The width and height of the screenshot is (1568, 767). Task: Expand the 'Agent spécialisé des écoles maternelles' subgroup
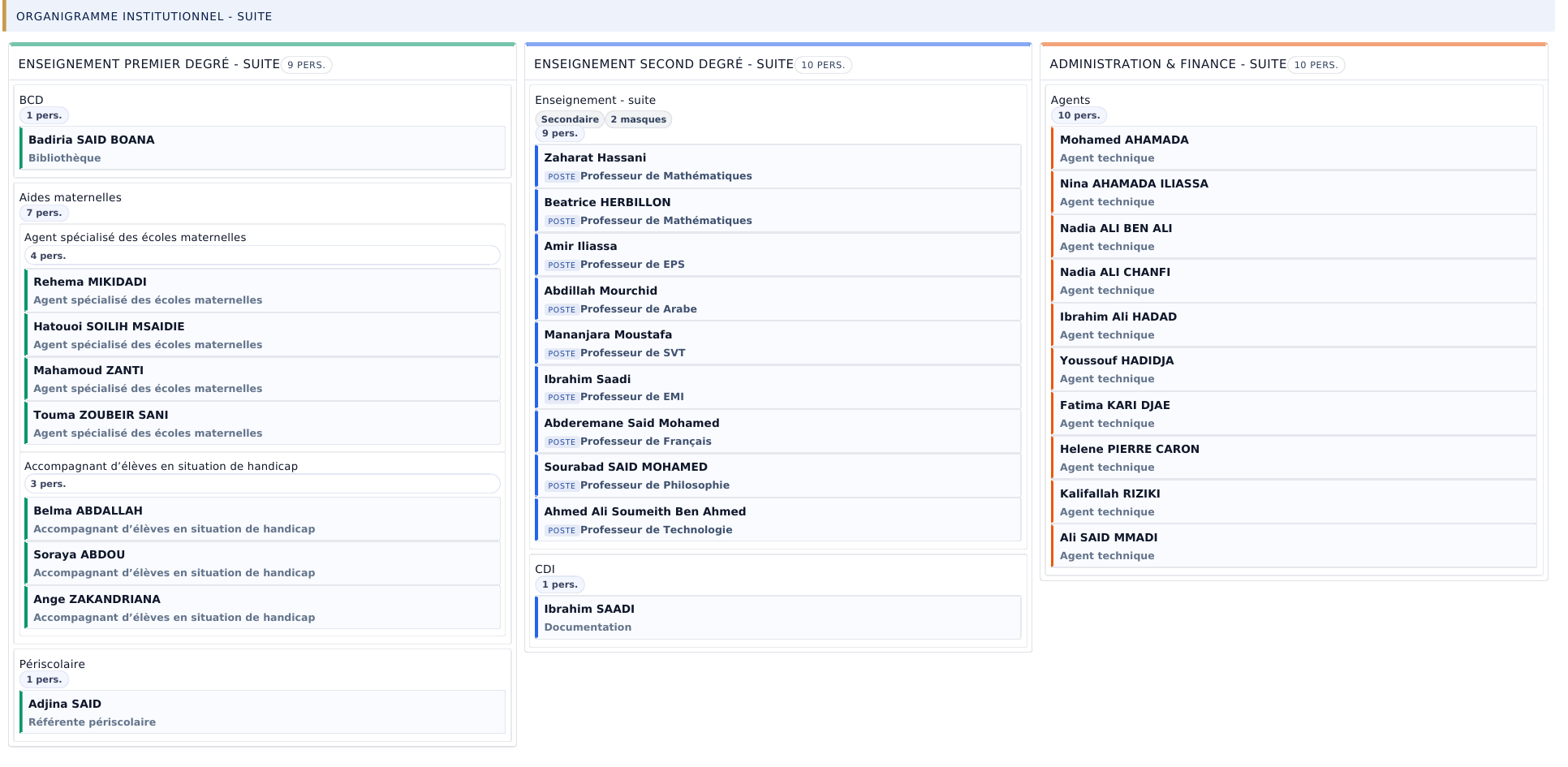pyautogui.click(x=135, y=238)
